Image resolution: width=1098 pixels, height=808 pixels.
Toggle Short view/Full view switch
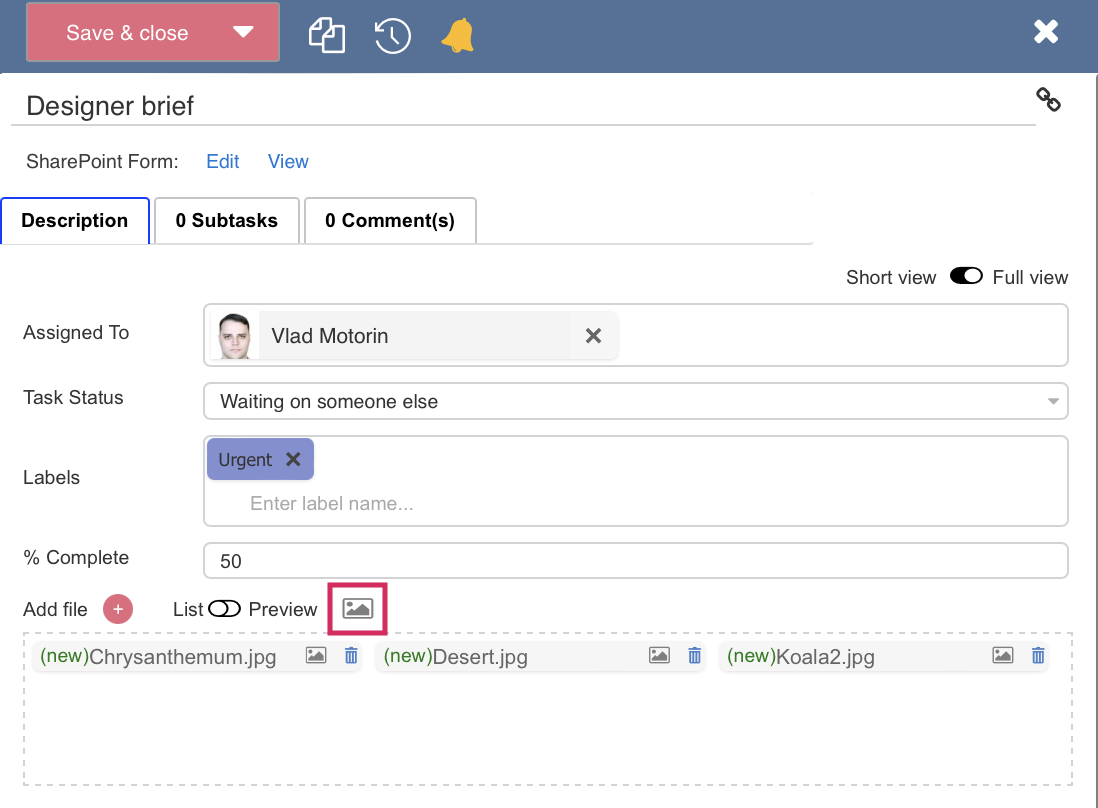point(966,276)
